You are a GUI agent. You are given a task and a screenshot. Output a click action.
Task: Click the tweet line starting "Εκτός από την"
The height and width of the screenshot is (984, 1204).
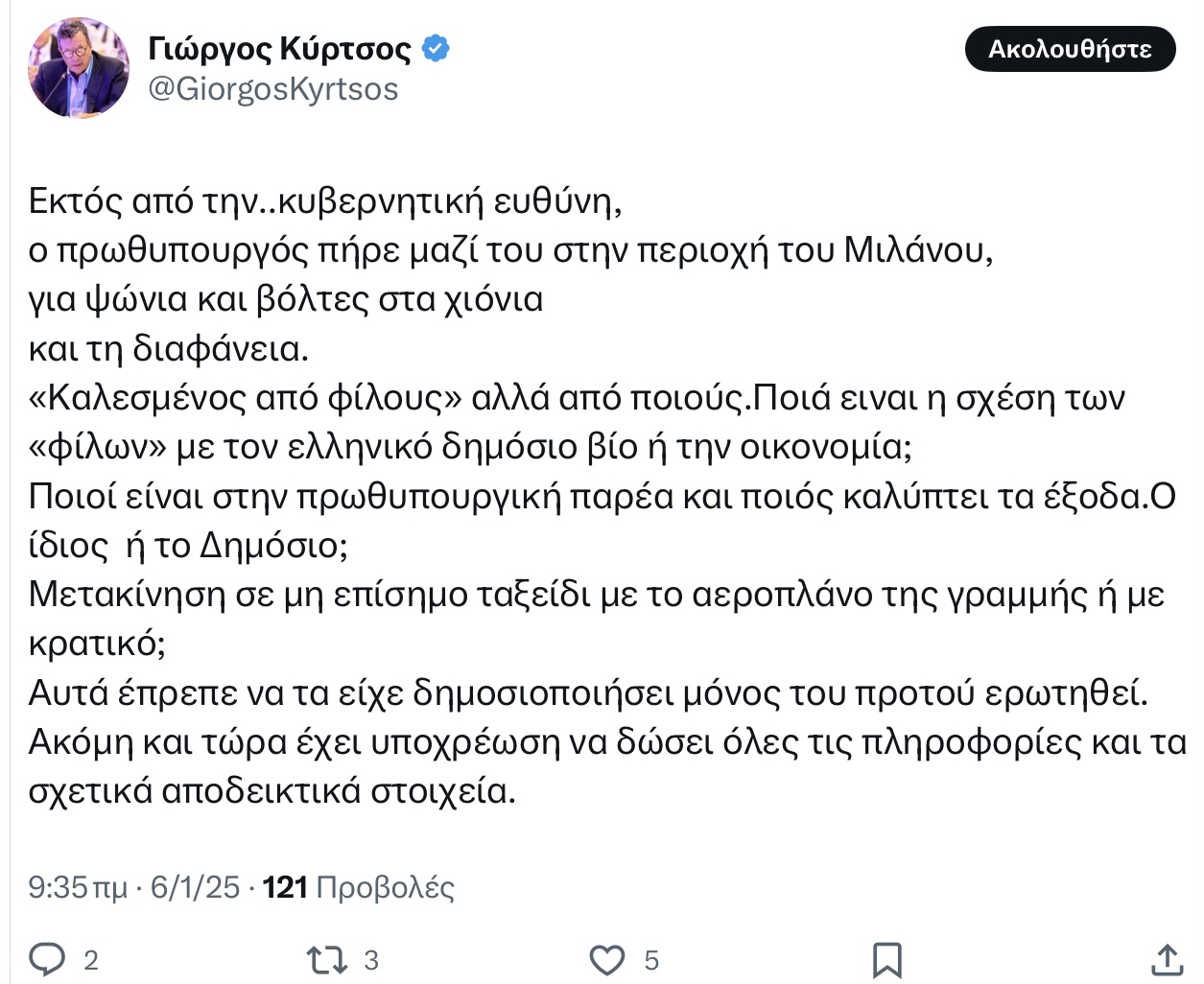[326, 200]
